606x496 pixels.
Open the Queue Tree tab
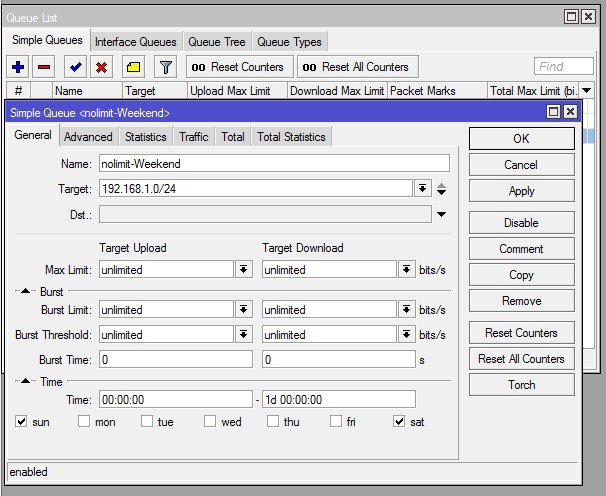click(216, 42)
